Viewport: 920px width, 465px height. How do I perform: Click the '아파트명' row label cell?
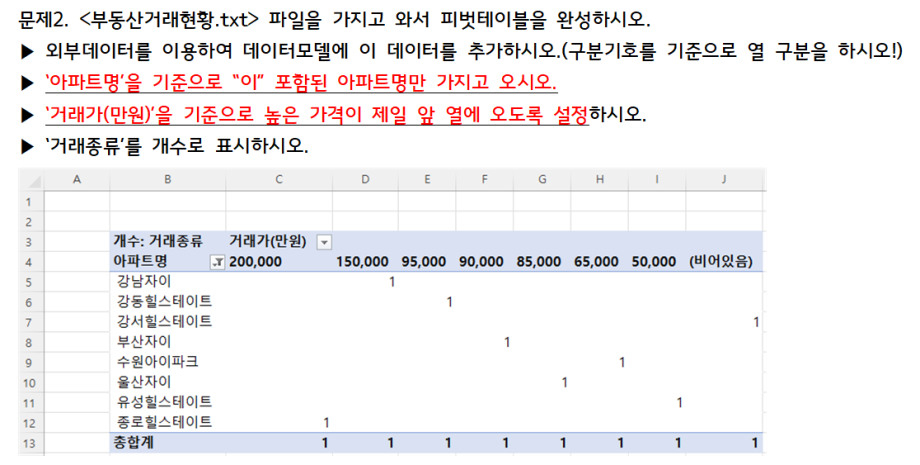pos(140,262)
